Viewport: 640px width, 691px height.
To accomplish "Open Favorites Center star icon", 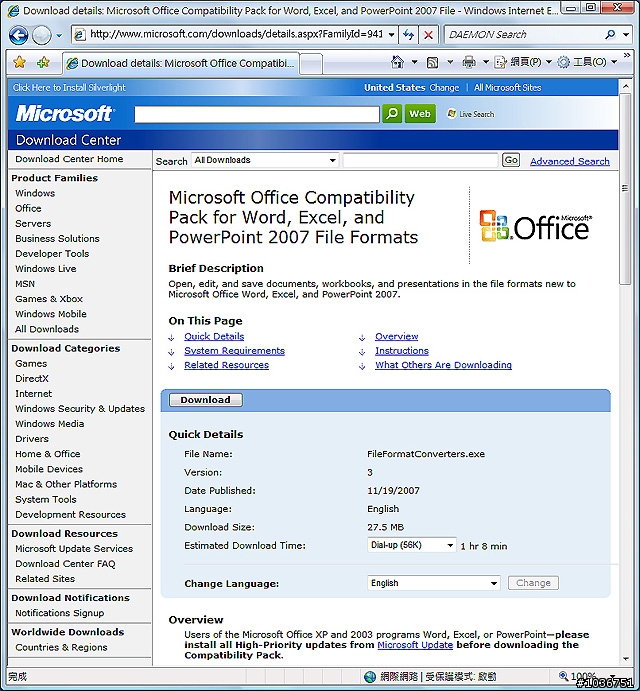I will (19, 63).
